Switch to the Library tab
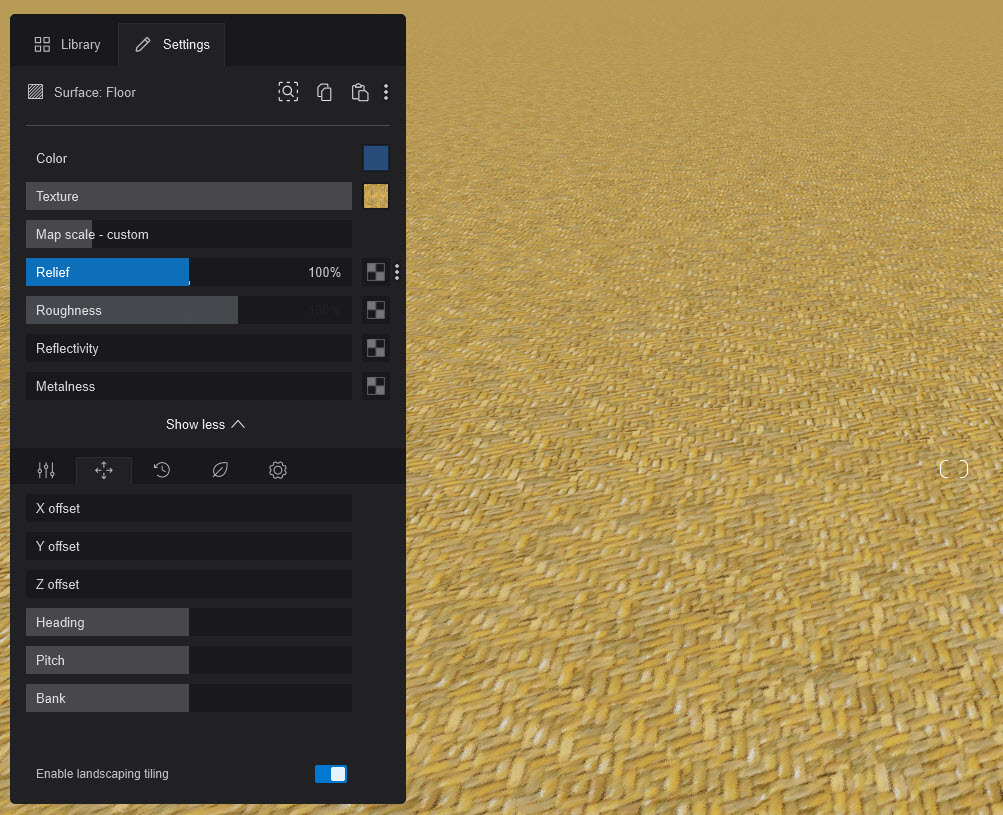Image resolution: width=1003 pixels, height=815 pixels. coord(66,44)
